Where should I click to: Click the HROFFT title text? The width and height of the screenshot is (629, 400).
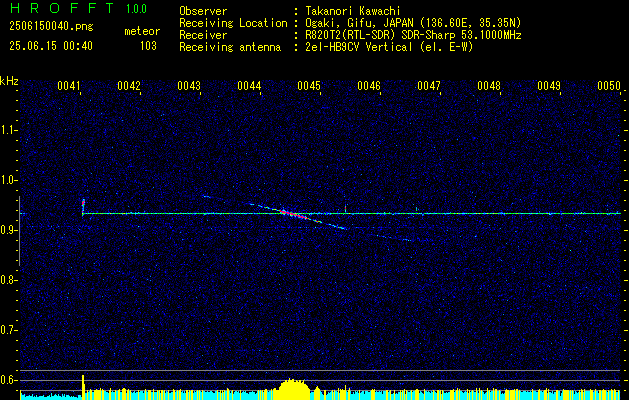point(62,8)
